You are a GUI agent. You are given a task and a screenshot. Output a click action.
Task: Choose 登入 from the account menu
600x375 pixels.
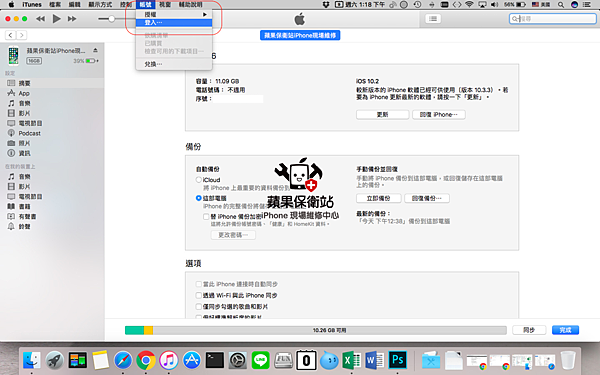(x=174, y=23)
